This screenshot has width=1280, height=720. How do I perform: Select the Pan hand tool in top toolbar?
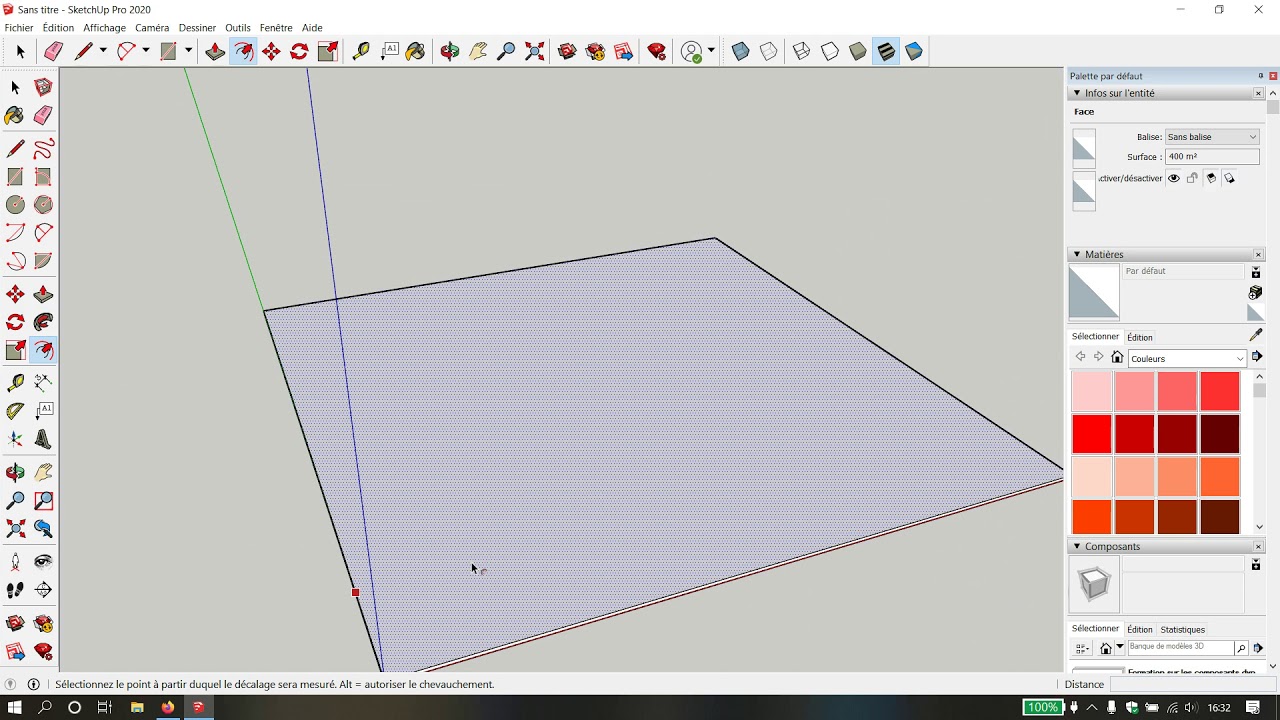pos(478,51)
